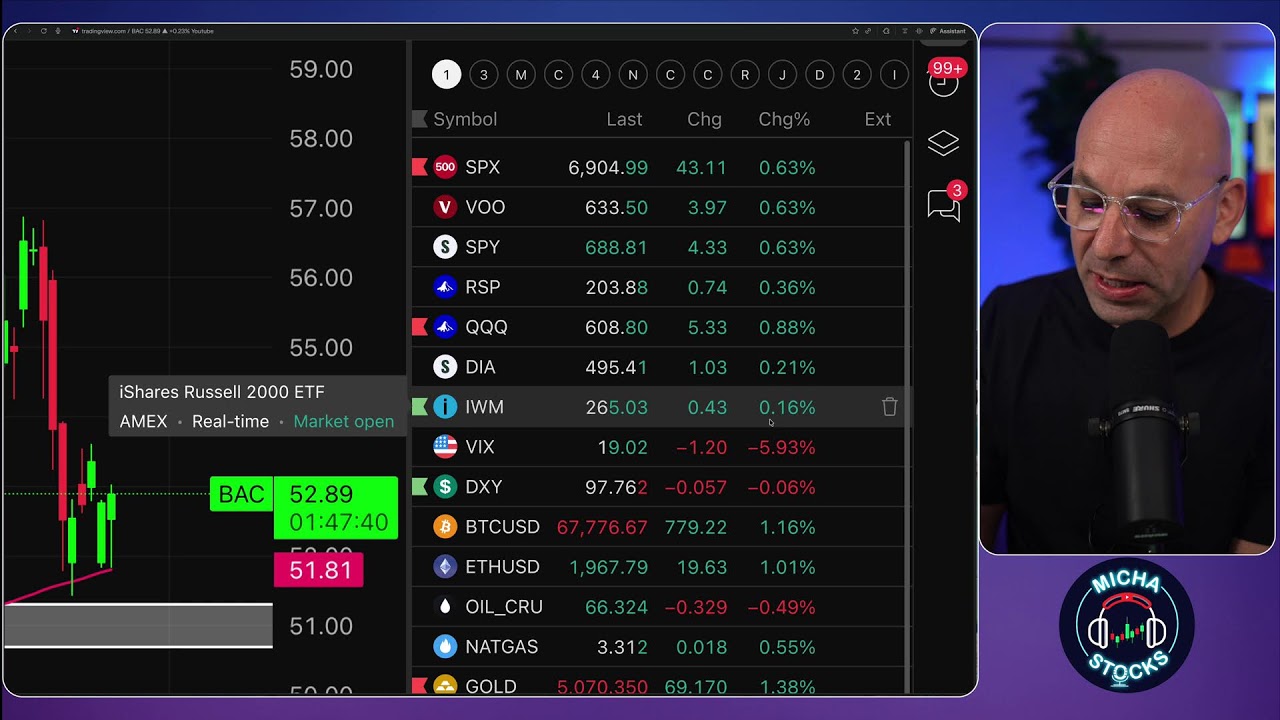Image resolution: width=1280 pixels, height=720 pixels.
Task: Reload the page with the browser refresh icon
Action: click(43, 31)
